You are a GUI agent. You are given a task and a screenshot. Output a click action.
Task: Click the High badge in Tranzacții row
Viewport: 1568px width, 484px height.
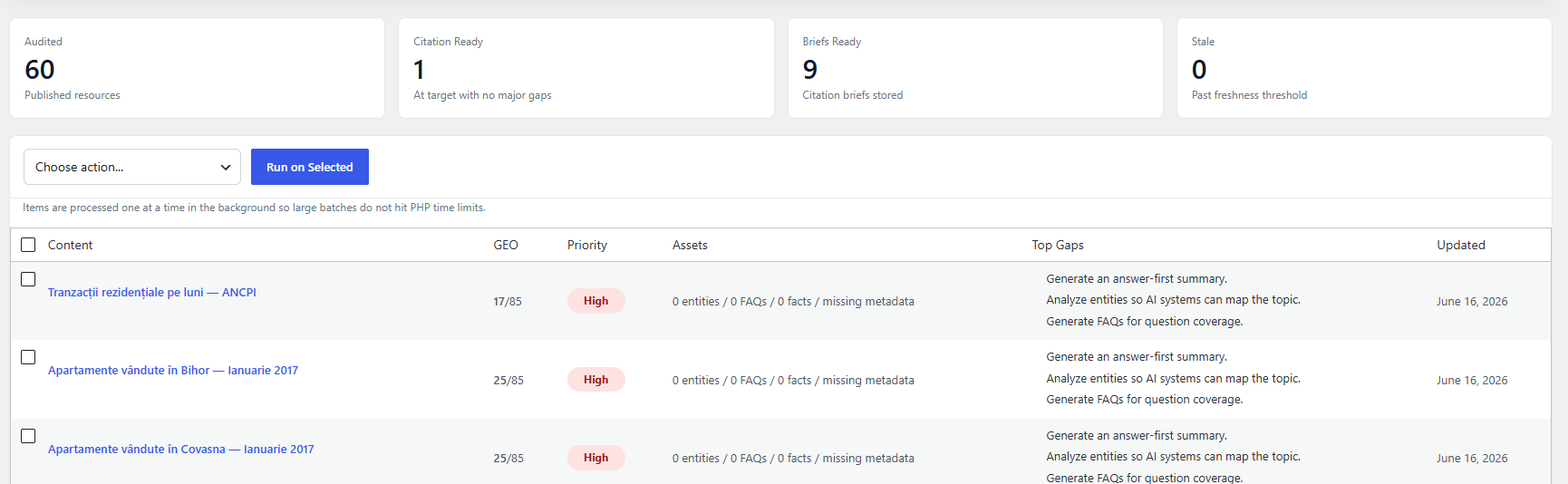click(596, 301)
